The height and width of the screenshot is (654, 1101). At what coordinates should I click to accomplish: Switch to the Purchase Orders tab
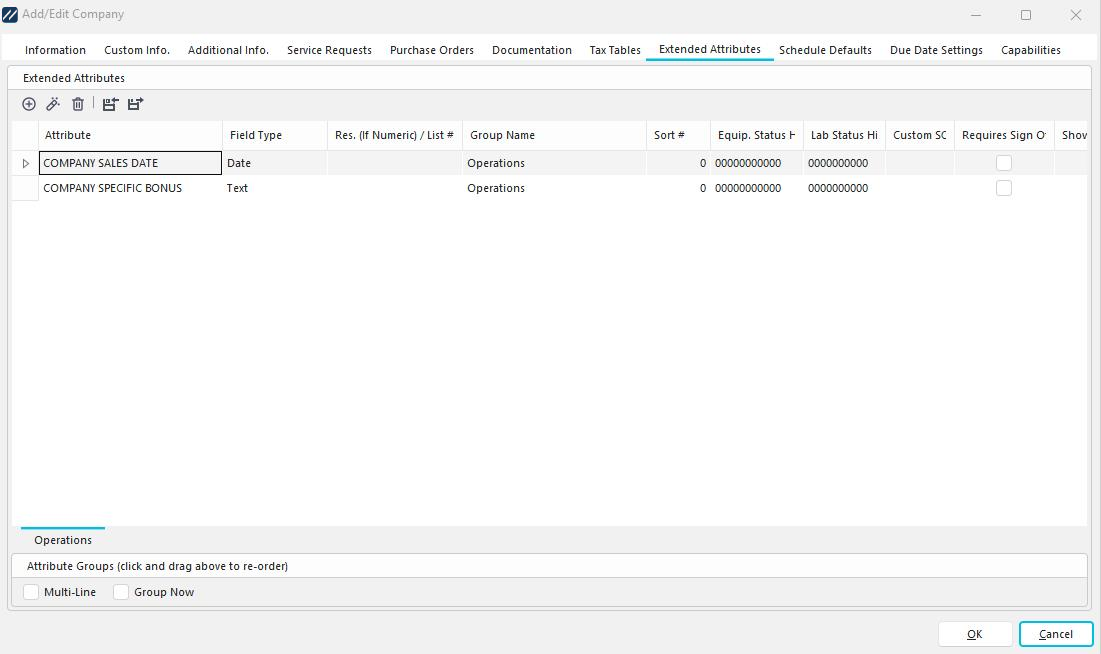432,50
